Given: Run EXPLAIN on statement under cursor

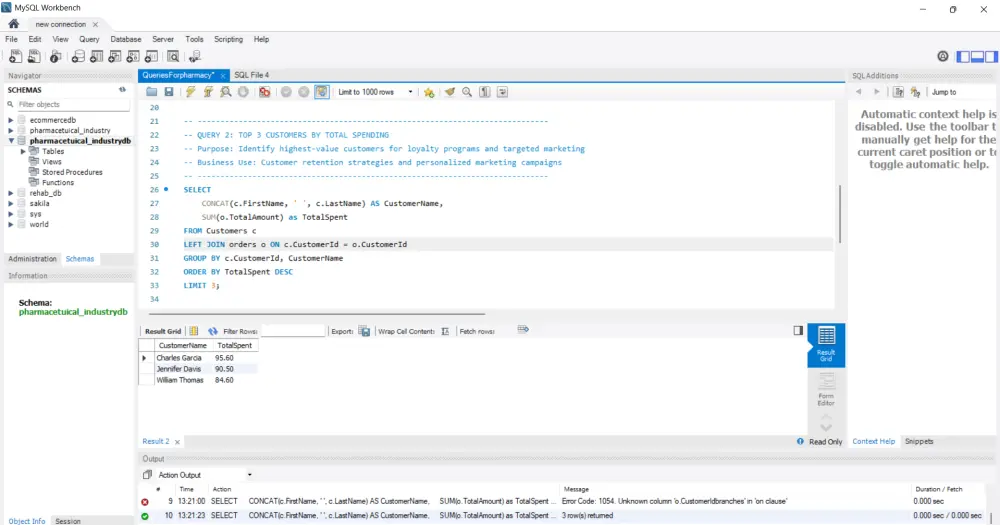Looking at the screenshot, I should coord(226,92).
